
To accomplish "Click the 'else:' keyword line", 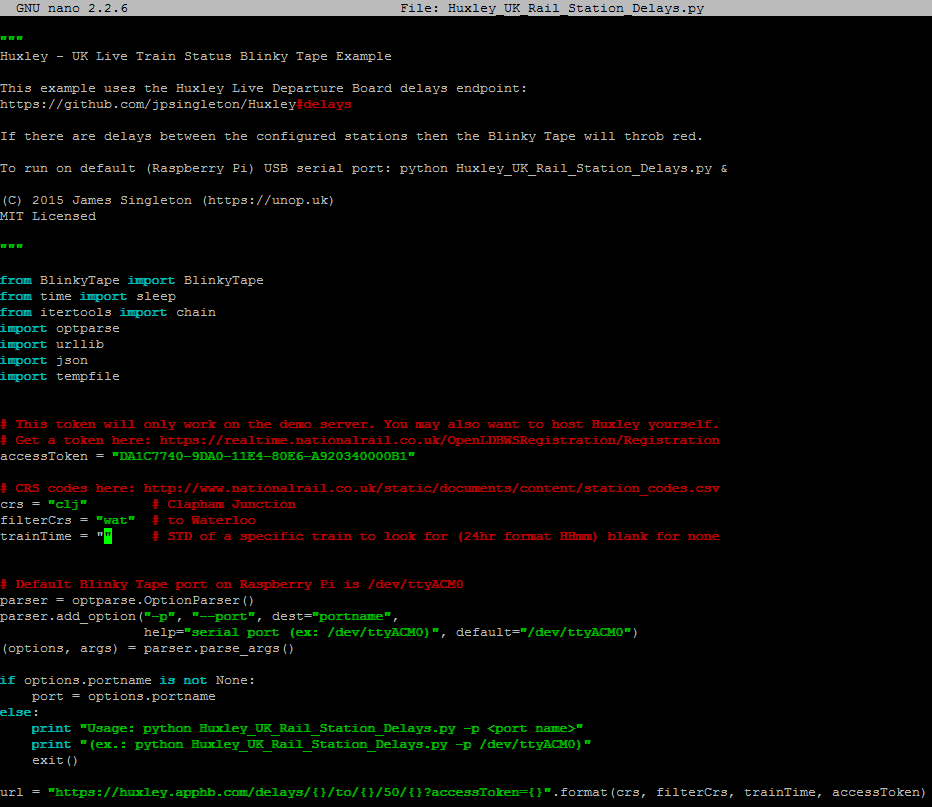I will click(20, 713).
